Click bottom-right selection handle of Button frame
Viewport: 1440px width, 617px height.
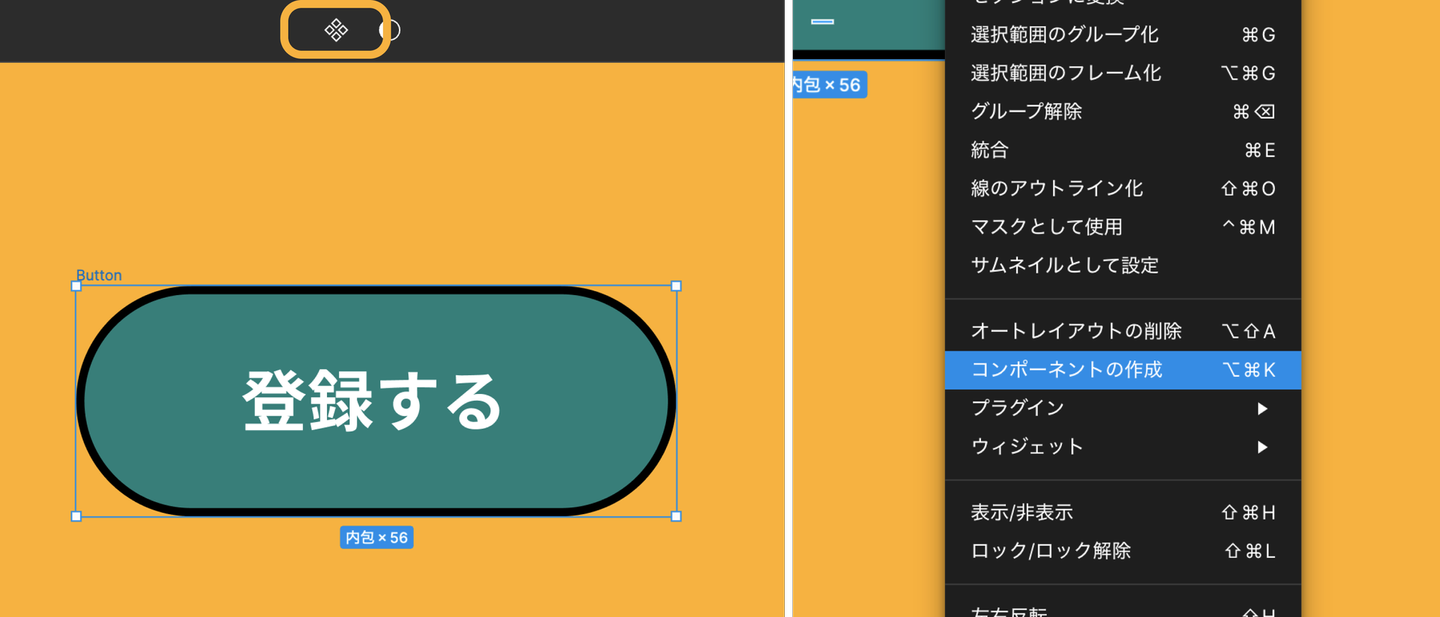point(676,516)
